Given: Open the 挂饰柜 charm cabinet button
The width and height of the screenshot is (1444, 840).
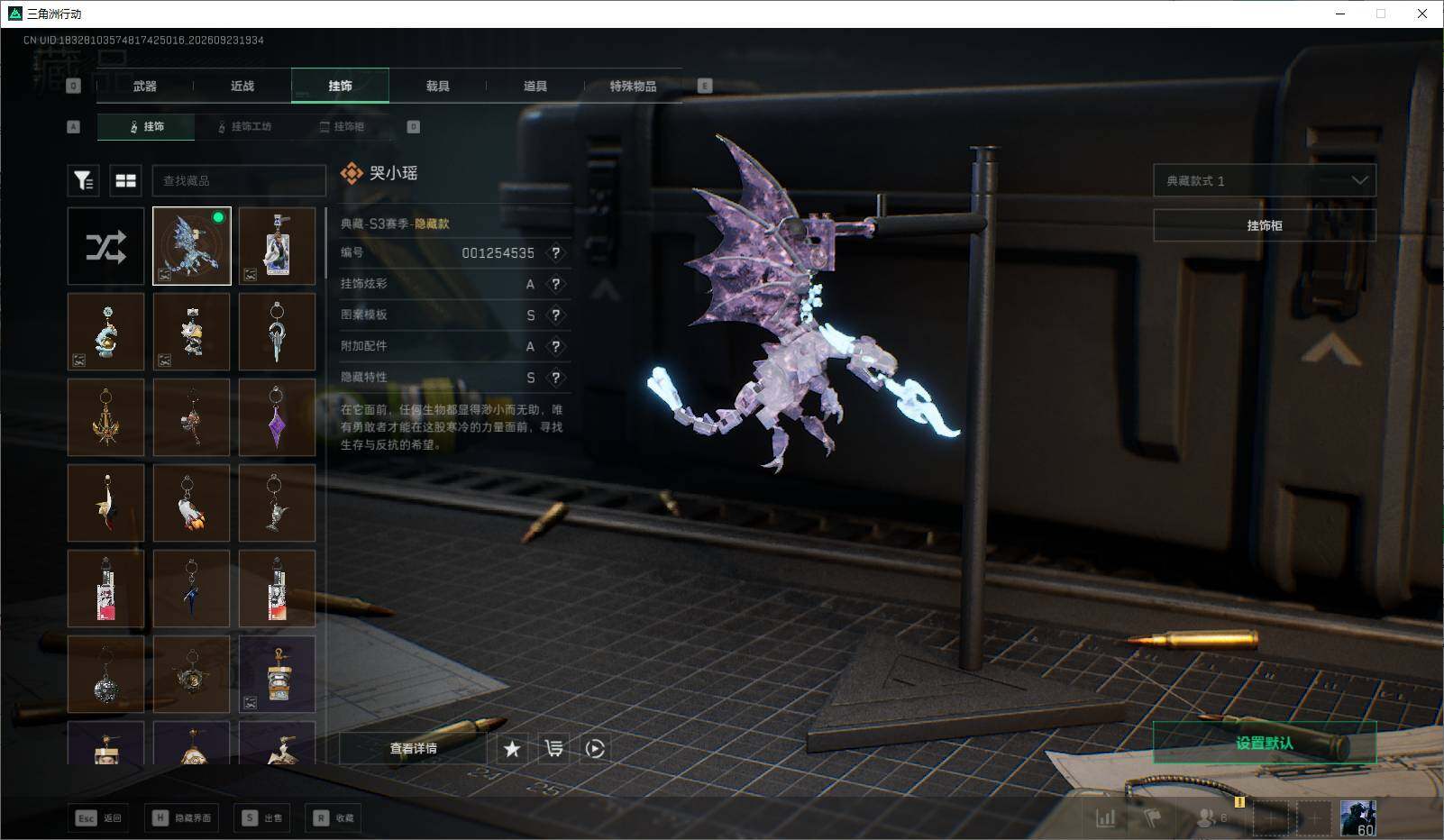Looking at the screenshot, I should click(1265, 225).
